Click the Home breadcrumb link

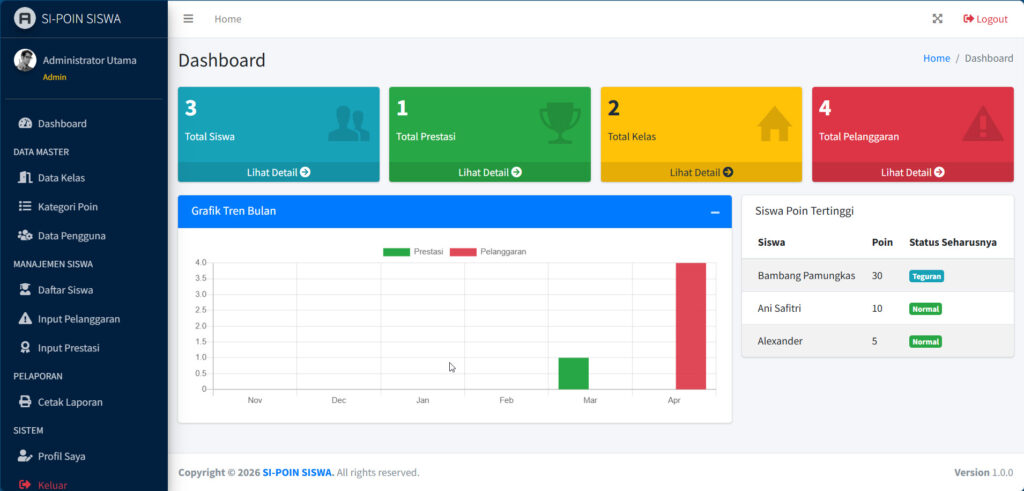[x=936, y=59]
